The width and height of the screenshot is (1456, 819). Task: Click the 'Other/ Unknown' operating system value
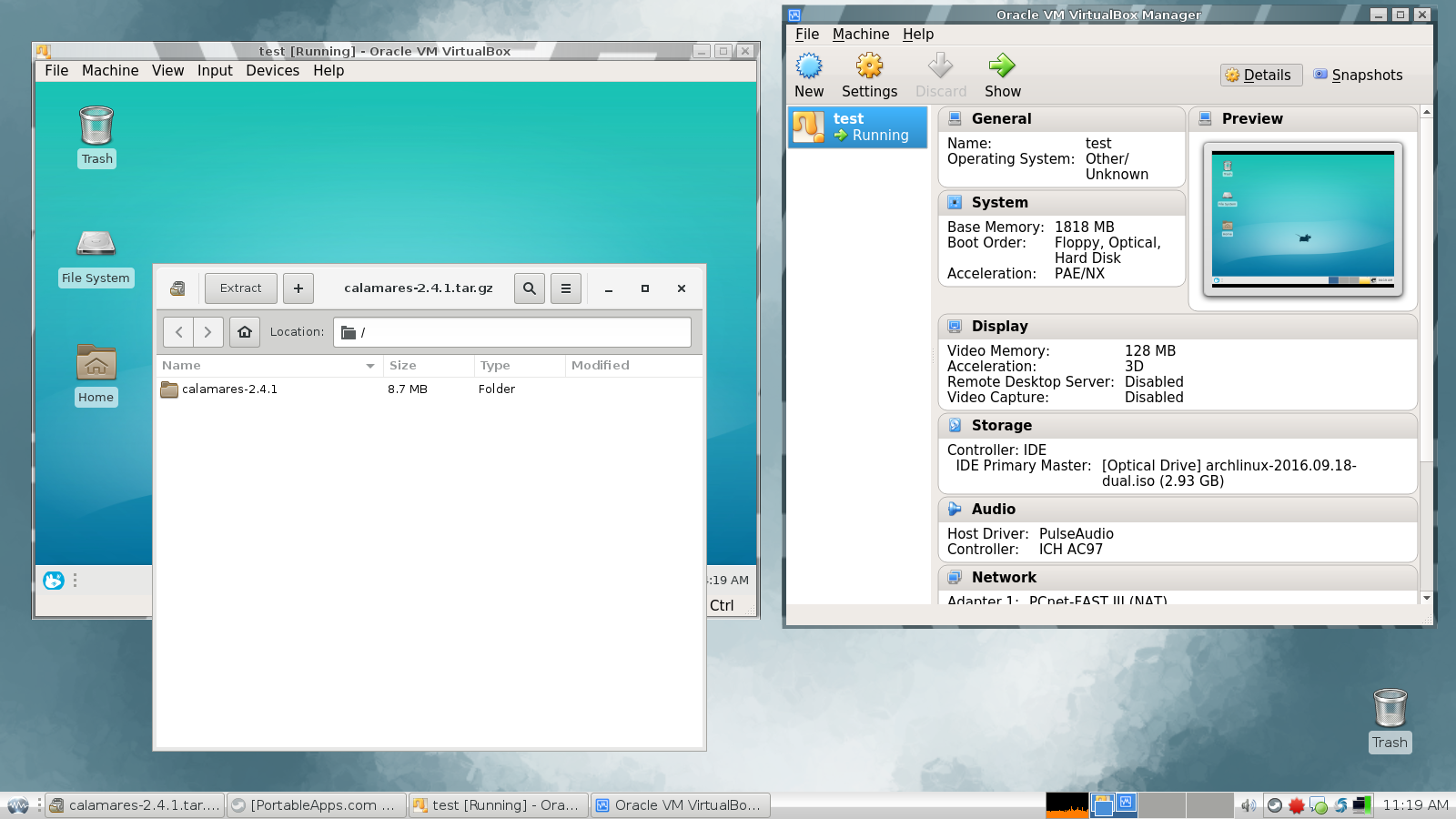pos(1117,167)
